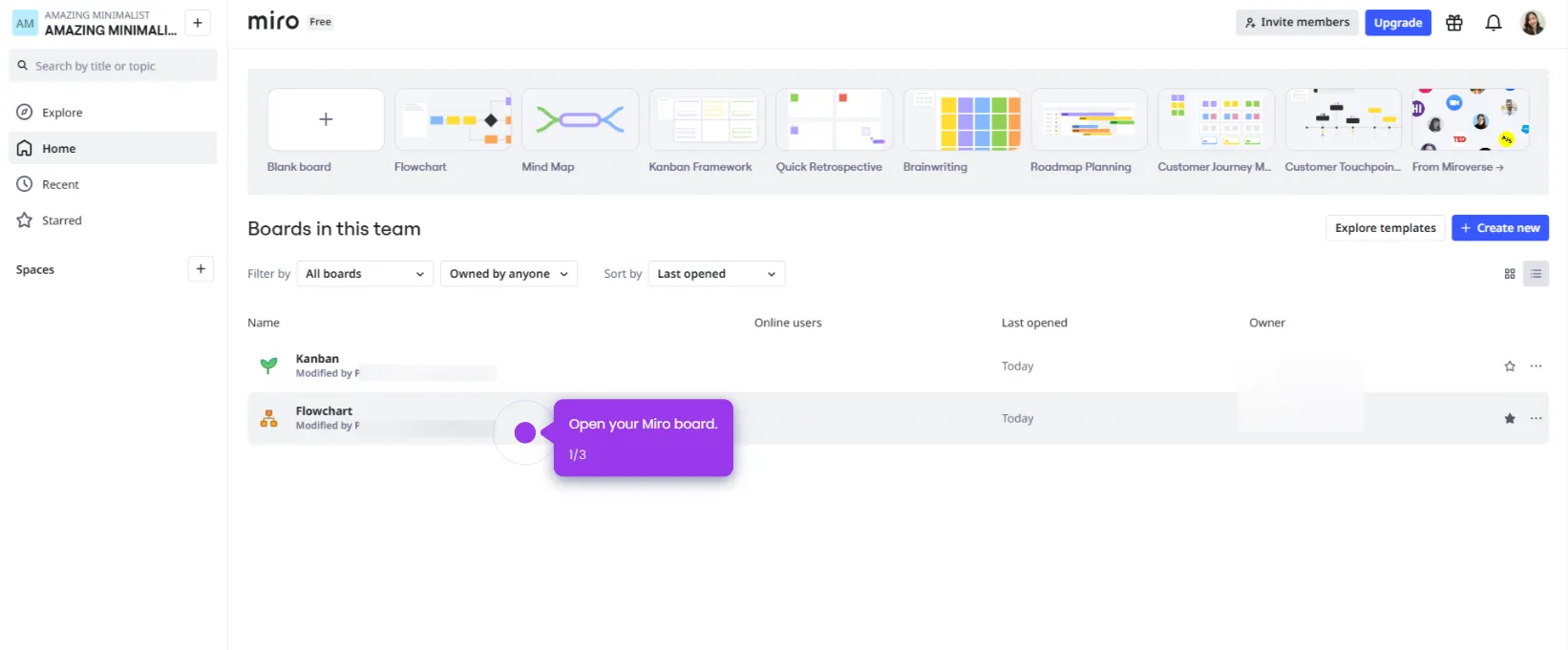Open Recent boards in sidebar
1568x650 pixels.
coord(114,185)
